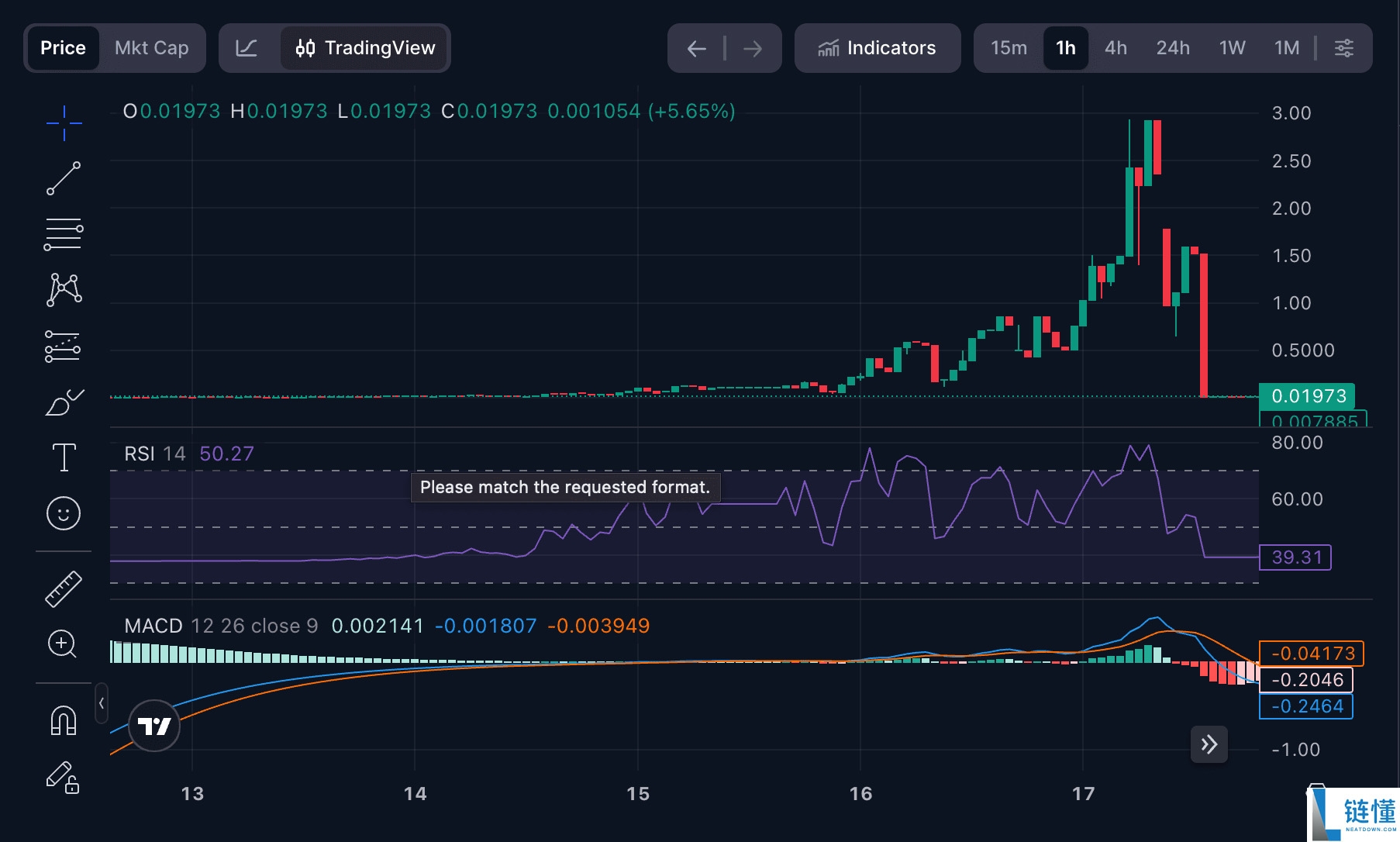The width and height of the screenshot is (1400, 842).
Task: Click the undo back arrow
Action: tap(696, 49)
